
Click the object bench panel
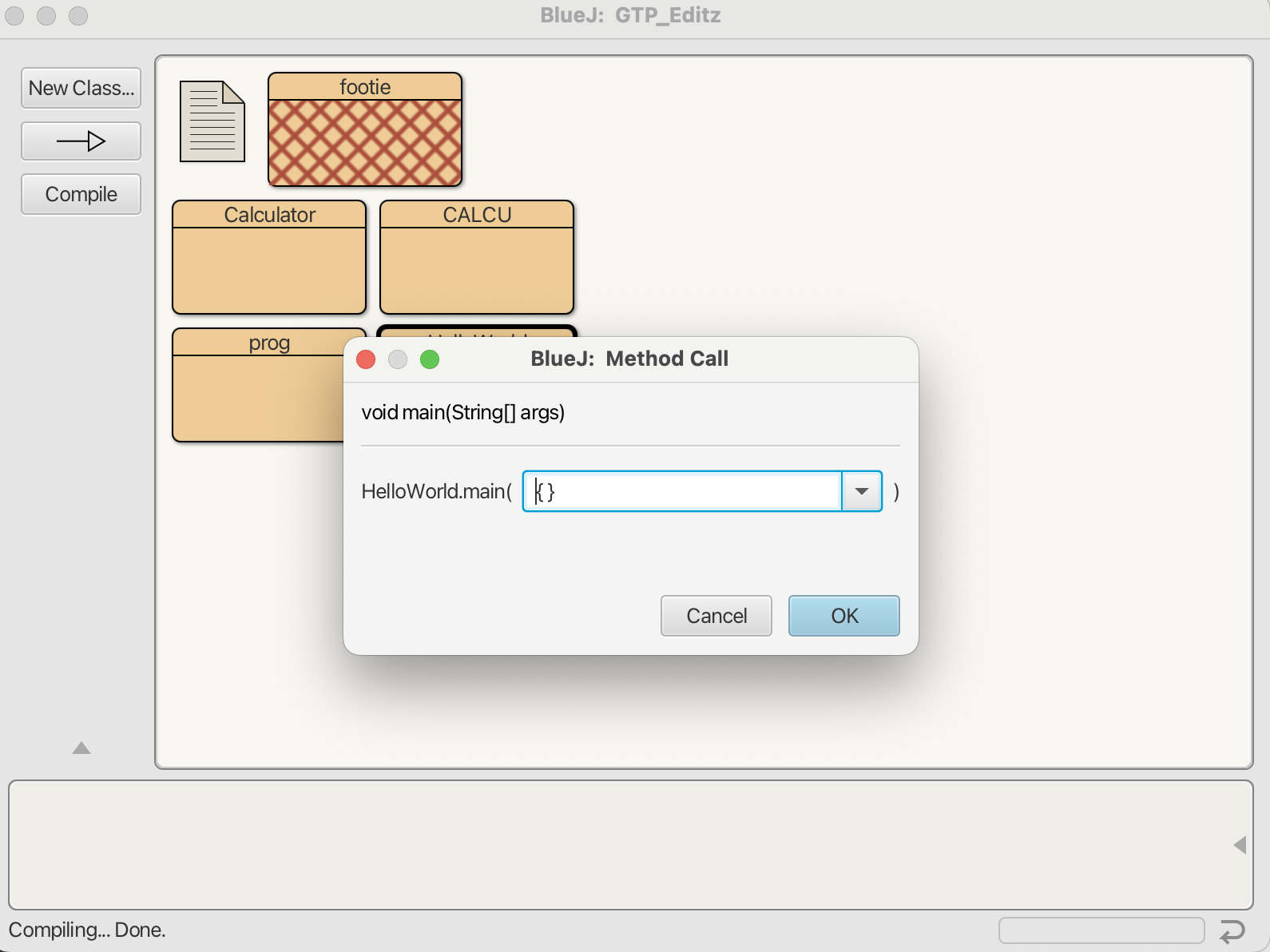click(x=631, y=845)
